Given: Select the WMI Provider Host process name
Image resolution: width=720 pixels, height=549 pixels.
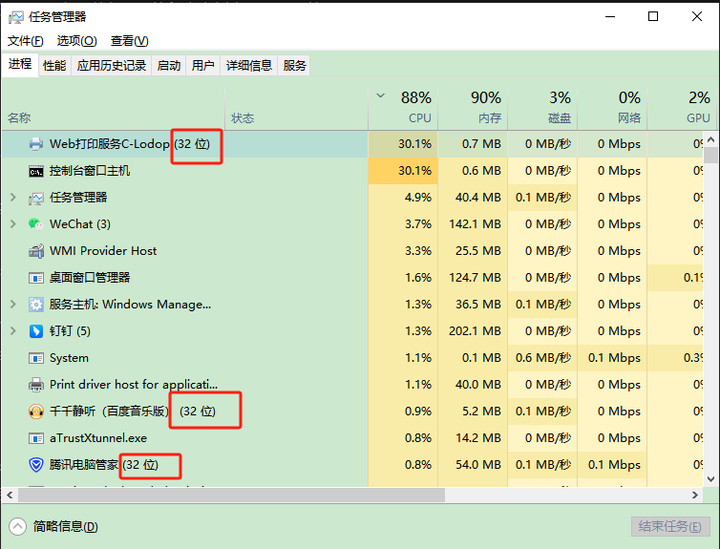Looking at the screenshot, I should coord(103,251).
